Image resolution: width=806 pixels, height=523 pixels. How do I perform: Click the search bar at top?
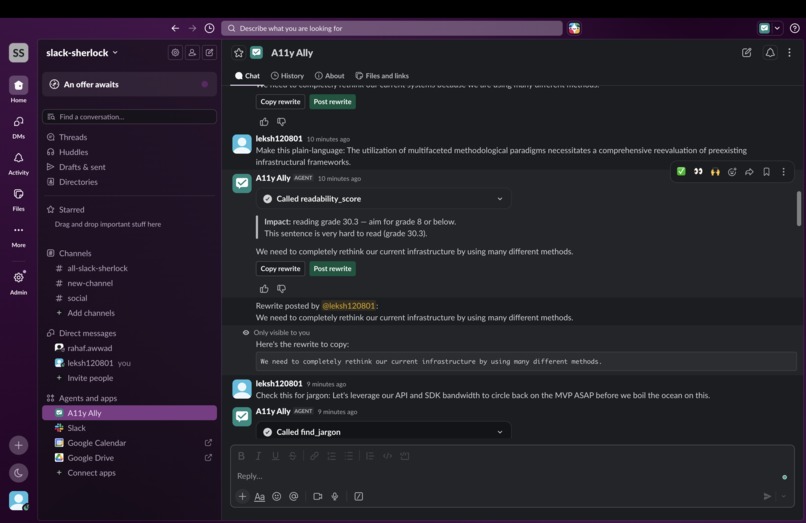392,28
